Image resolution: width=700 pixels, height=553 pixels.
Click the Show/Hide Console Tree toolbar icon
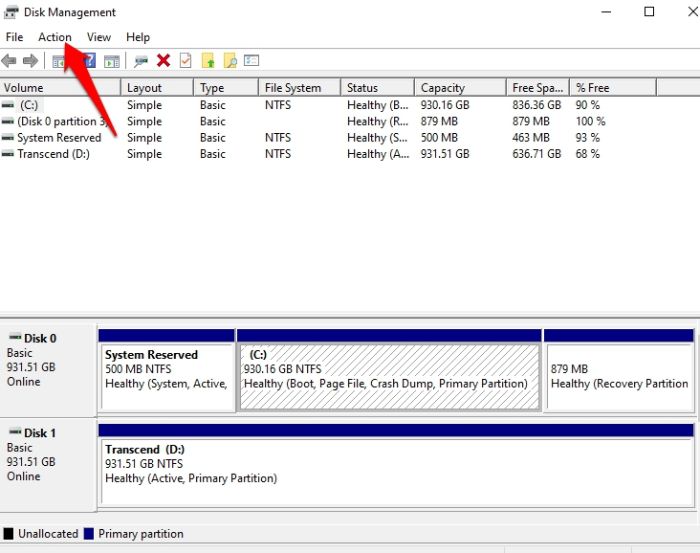[x=58, y=61]
